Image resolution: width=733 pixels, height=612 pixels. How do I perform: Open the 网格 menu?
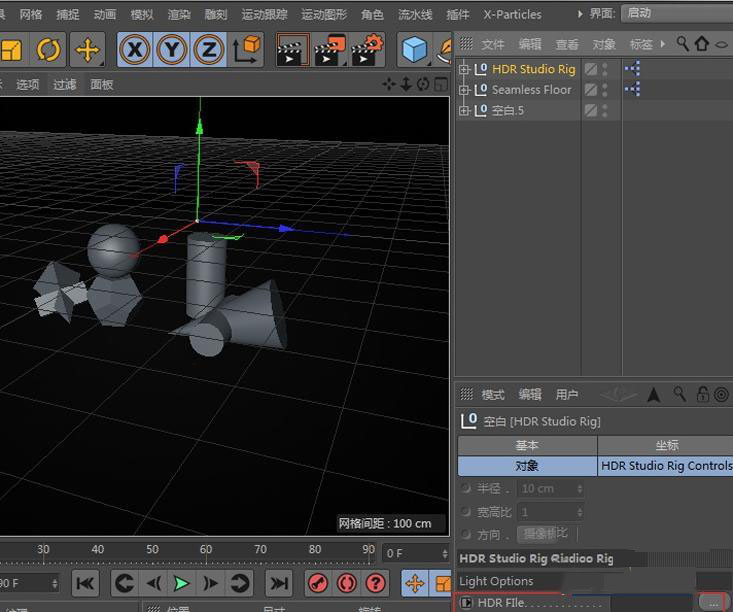coord(31,14)
